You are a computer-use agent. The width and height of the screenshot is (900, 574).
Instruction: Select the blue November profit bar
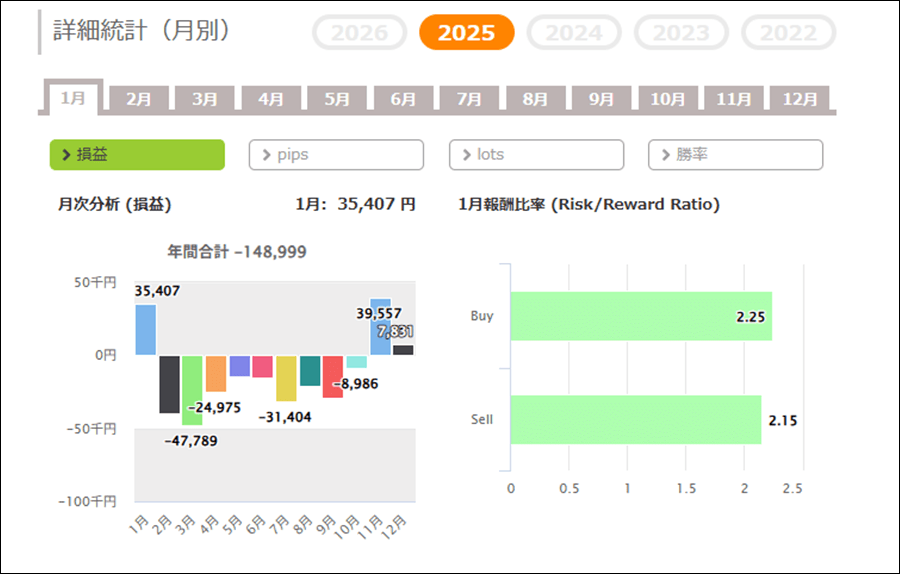click(x=380, y=328)
